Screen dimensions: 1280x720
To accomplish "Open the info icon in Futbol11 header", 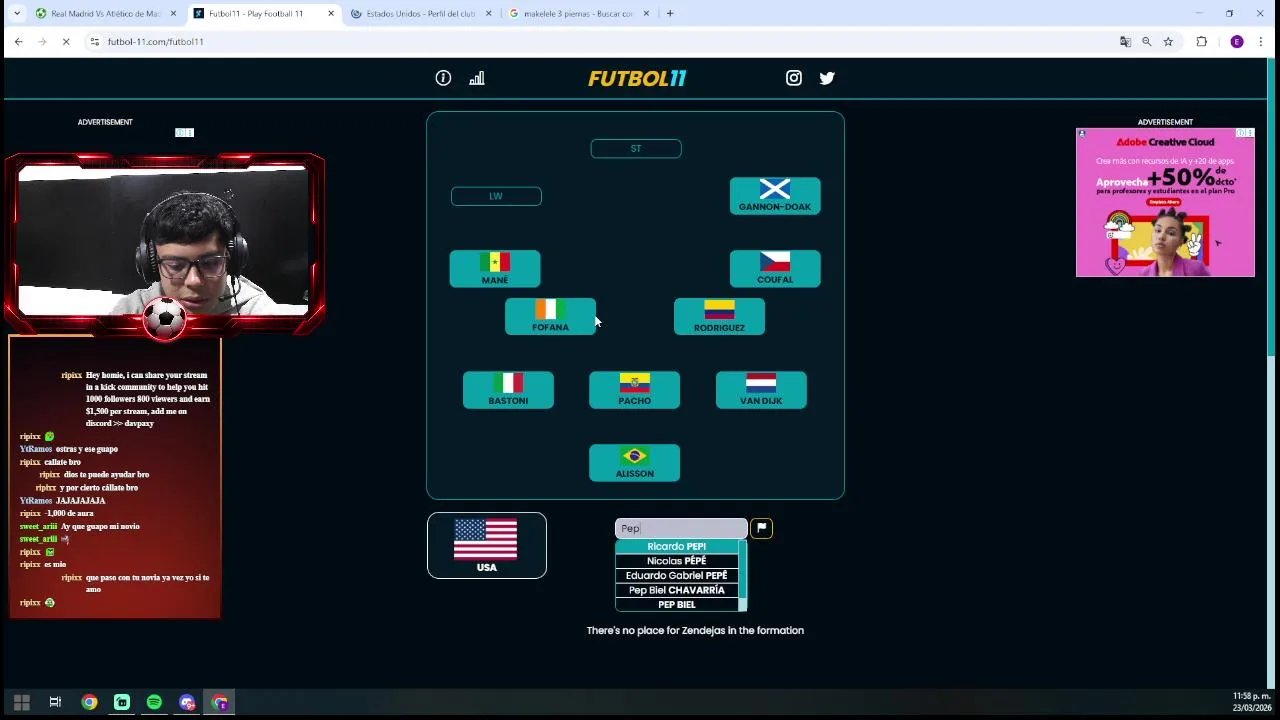I will click(x=443, y=78).
